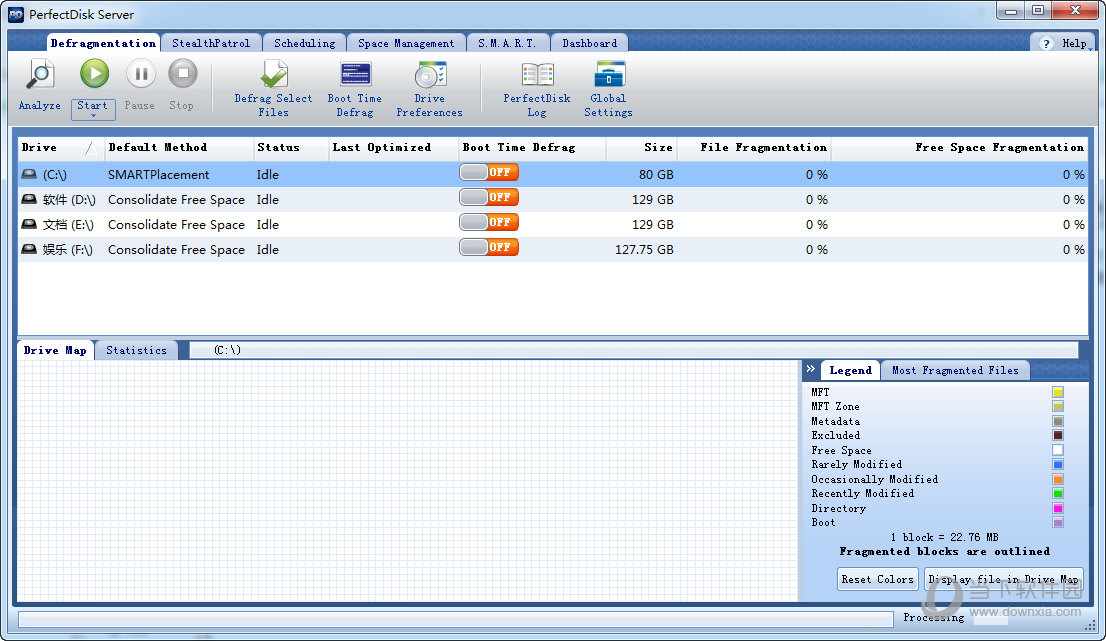Switch on Boot Time Defrag for F: drive

click(489, 247)
